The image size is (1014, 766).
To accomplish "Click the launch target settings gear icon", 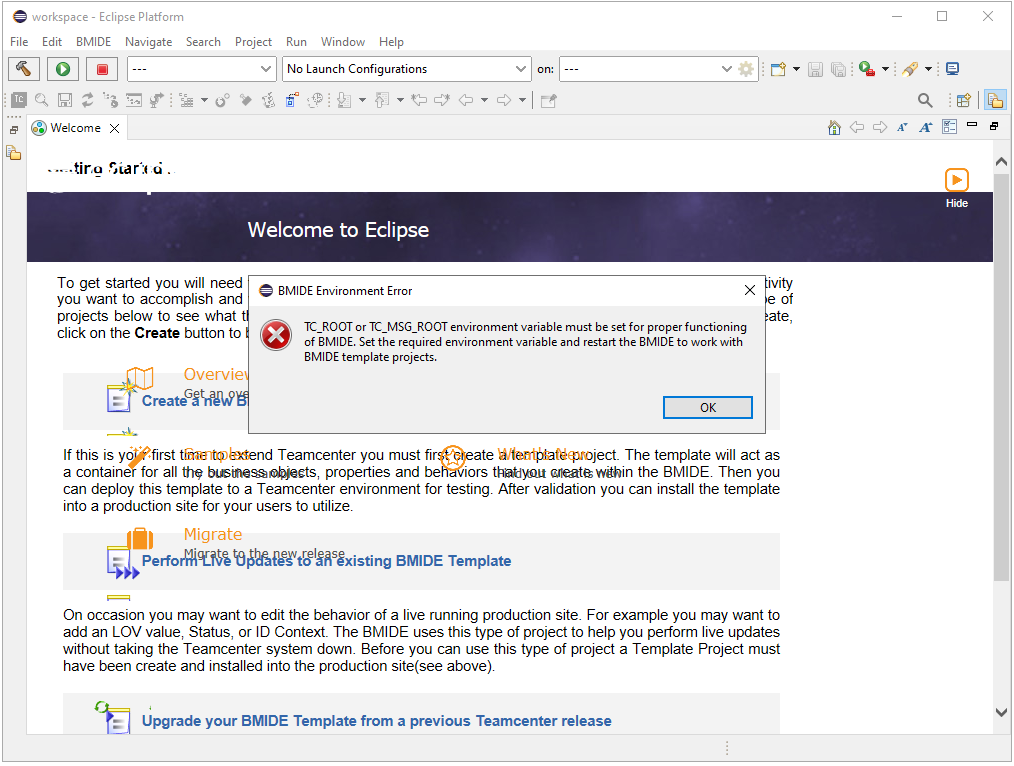I will [x=746, y=69].
